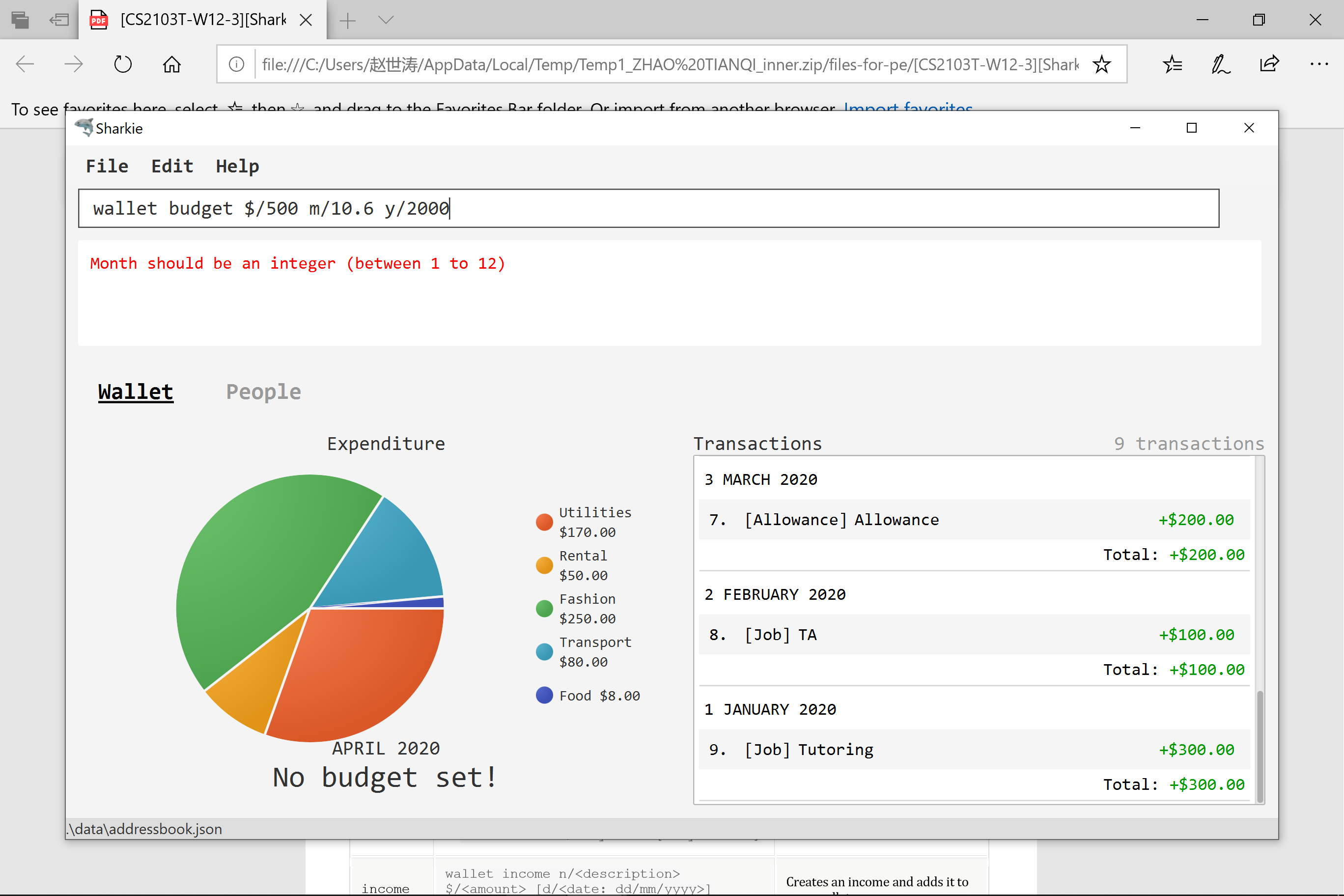Click the Sharkie command input field
The height and width of the screenshot is (896, 1344).
pos(648,209)
